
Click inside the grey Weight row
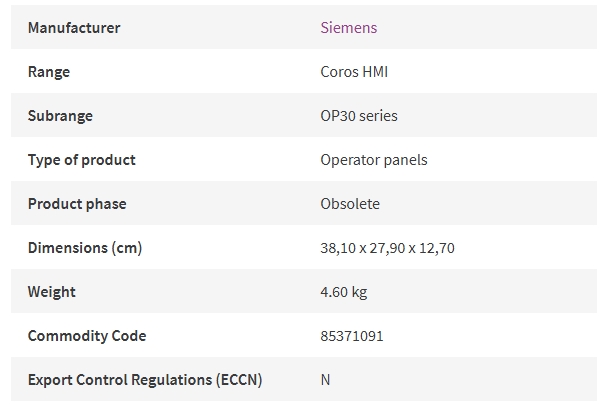point(304,291)
